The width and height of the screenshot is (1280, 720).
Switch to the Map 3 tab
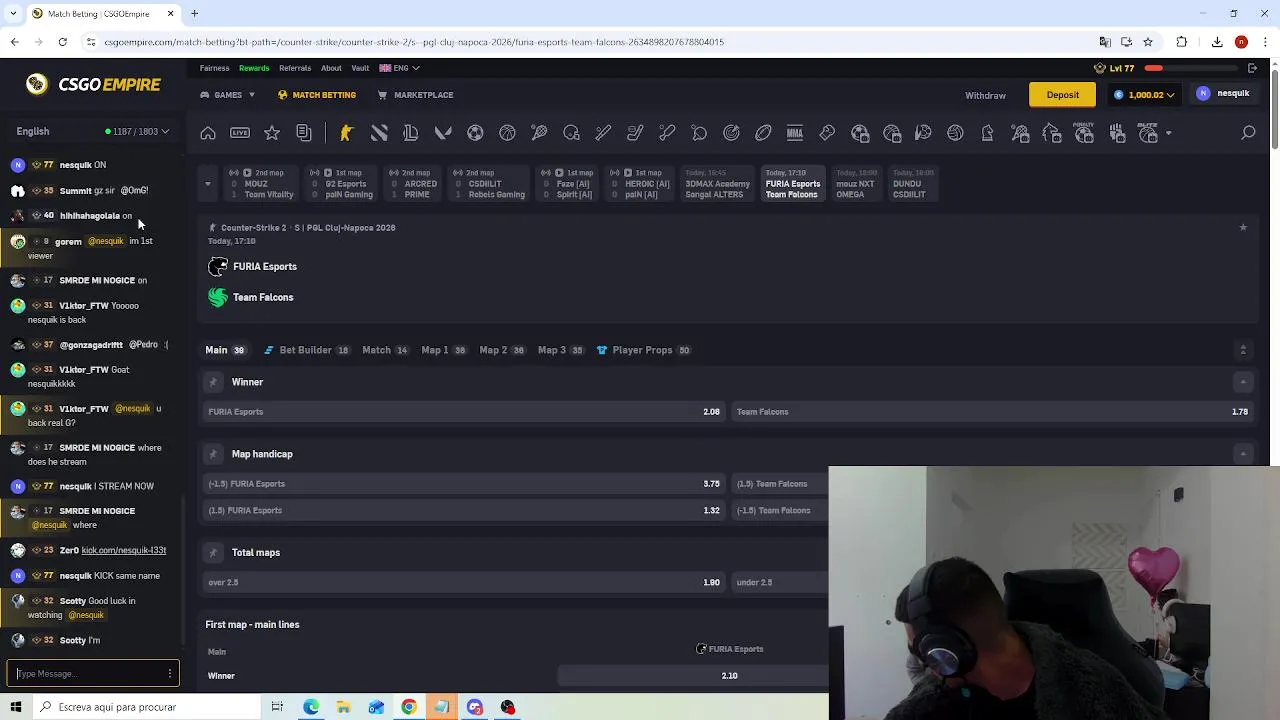coord(560,350)
